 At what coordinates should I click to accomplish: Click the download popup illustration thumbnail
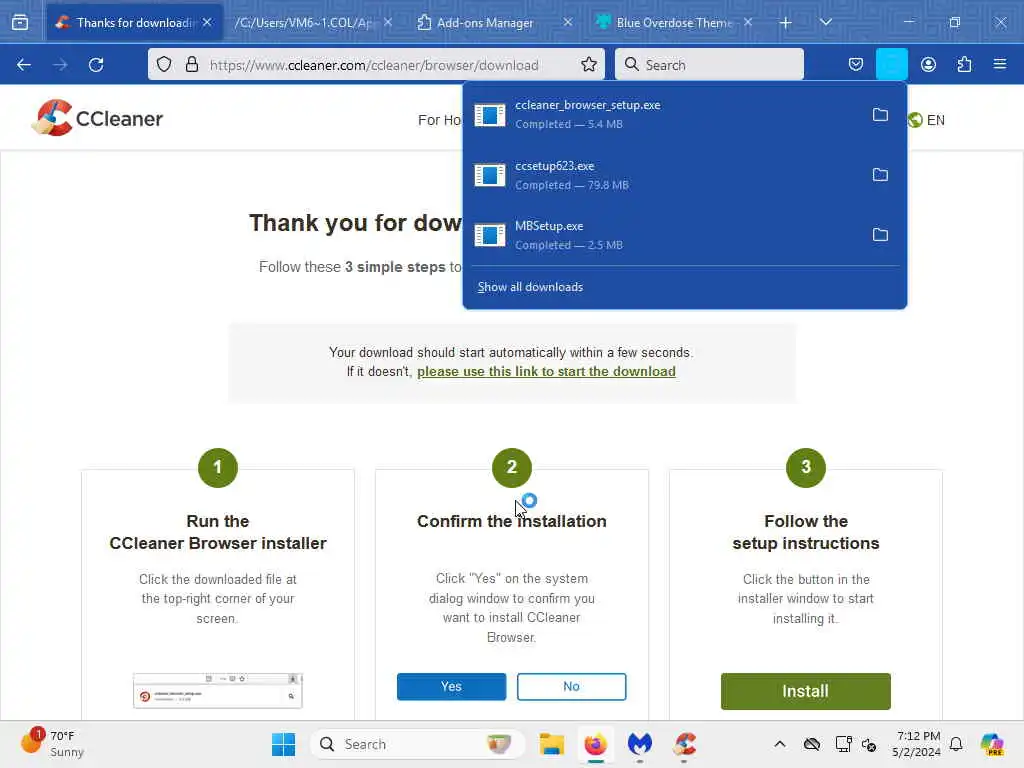[217, 690]
